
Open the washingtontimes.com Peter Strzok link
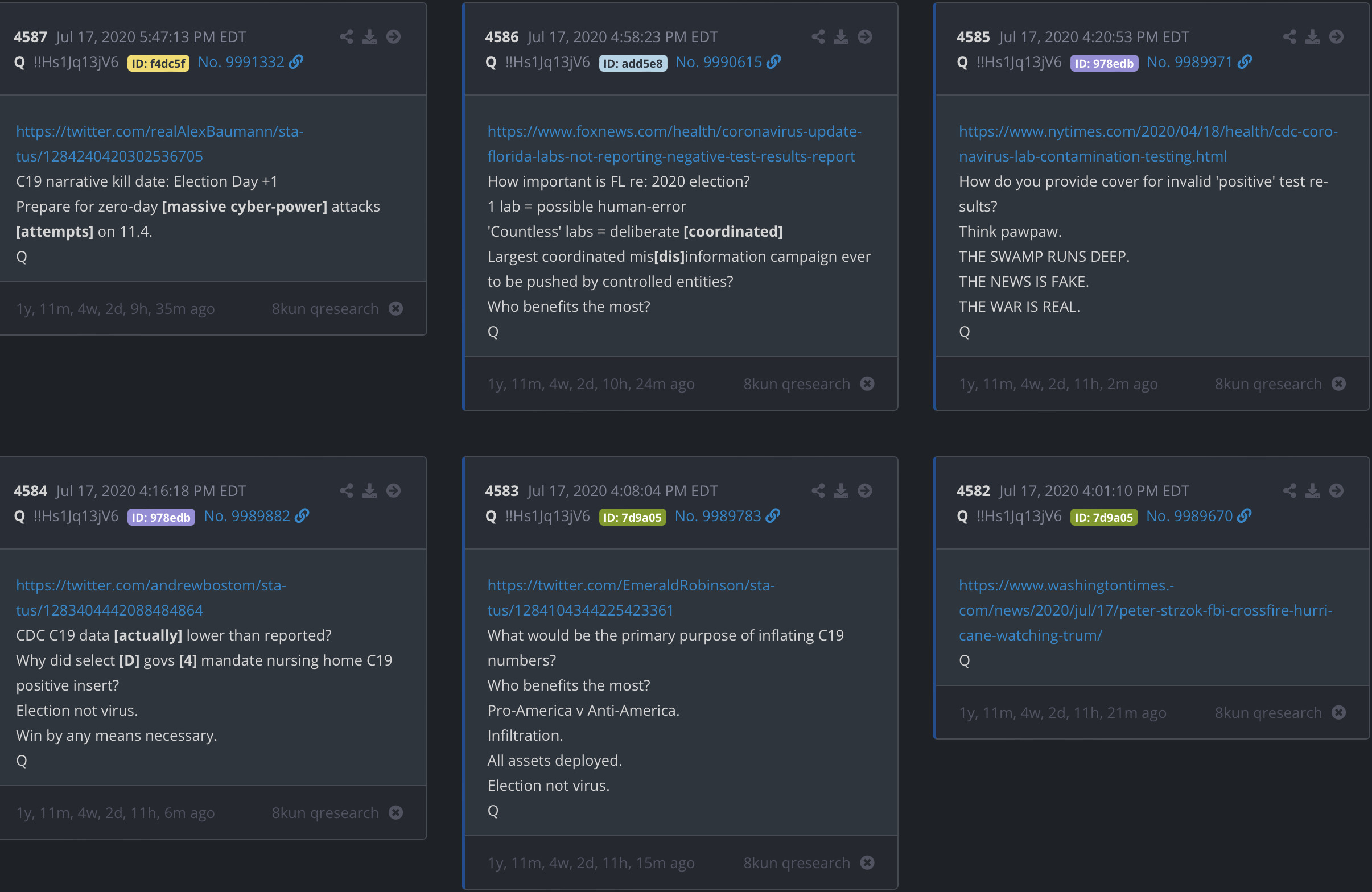coord(1145,610)
